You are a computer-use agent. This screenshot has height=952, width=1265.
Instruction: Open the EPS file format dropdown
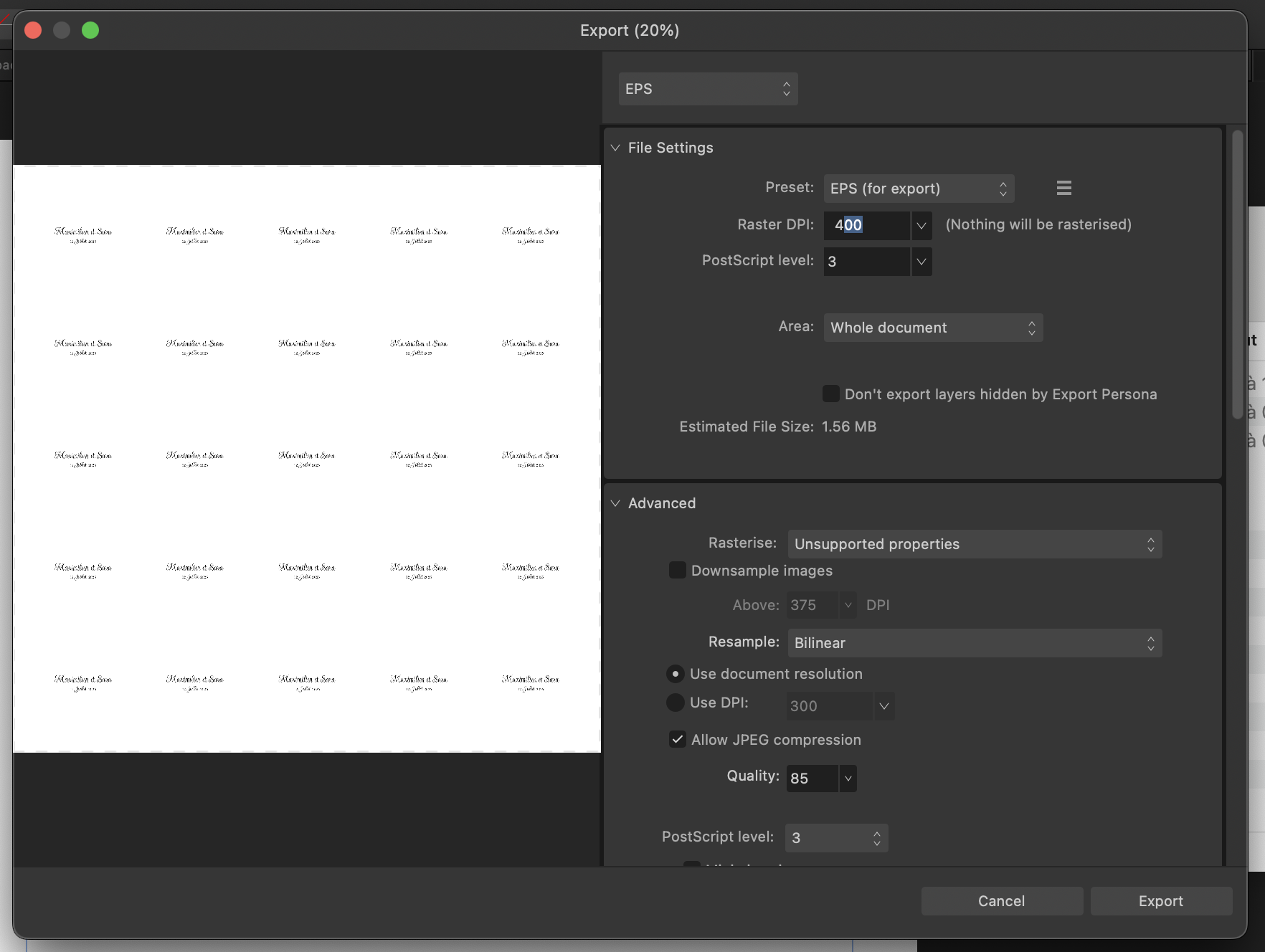tap(708, 89)
